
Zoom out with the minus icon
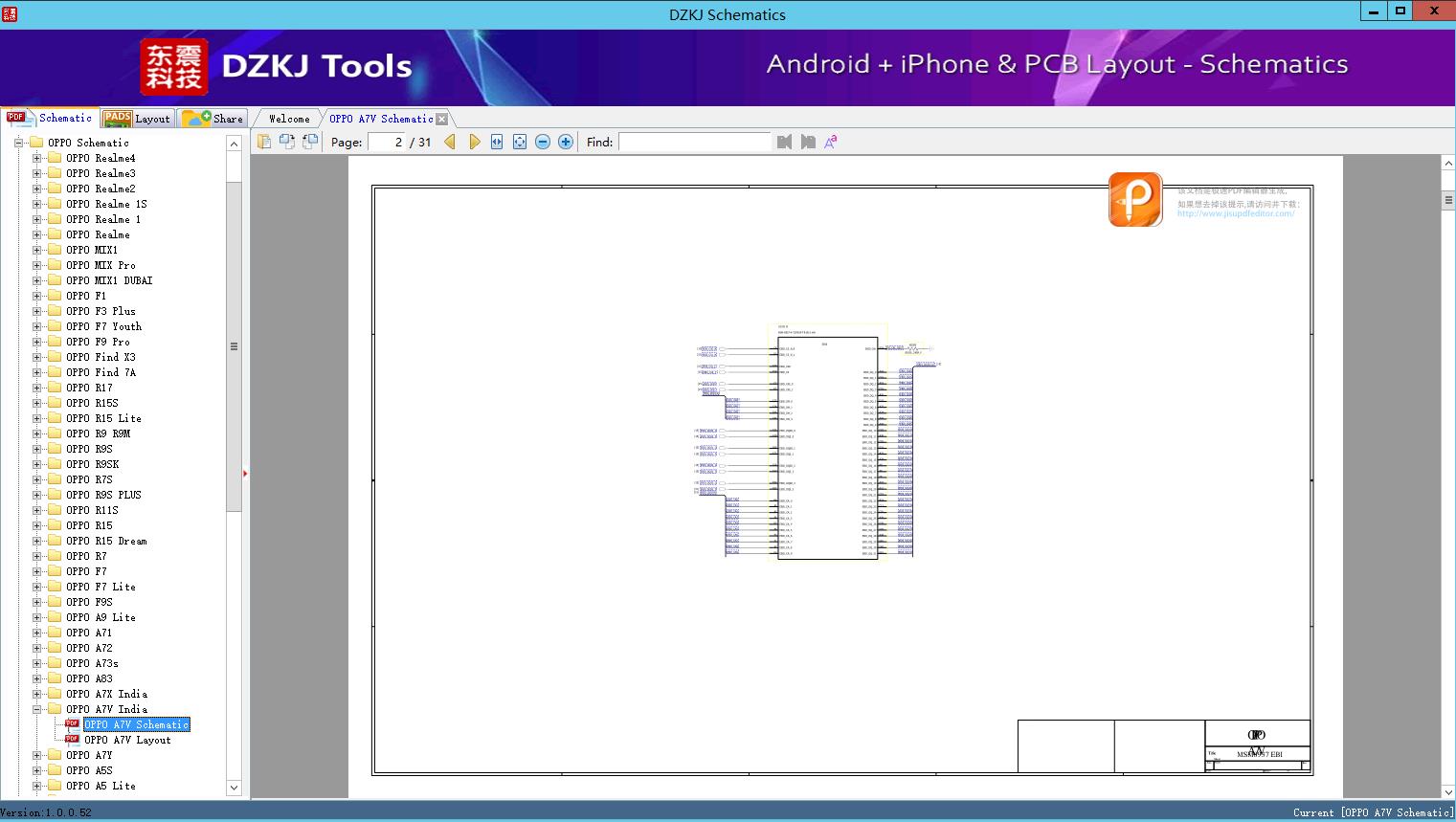pyautogui.click(x=543, y=142)
